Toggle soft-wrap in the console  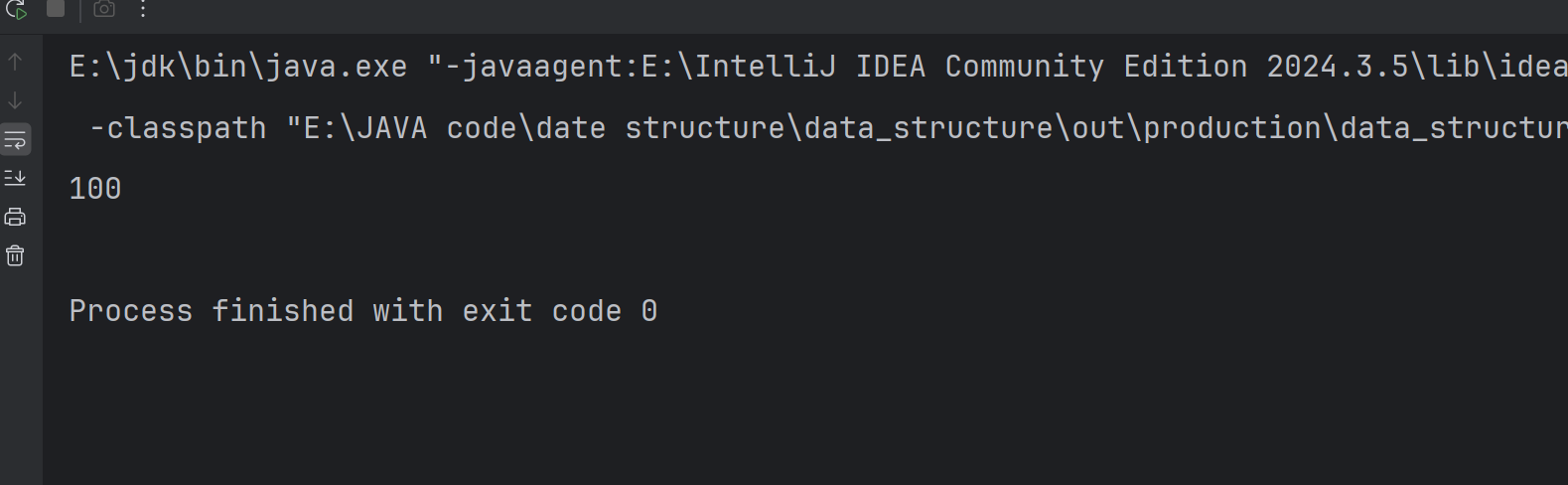pos(16,139)
